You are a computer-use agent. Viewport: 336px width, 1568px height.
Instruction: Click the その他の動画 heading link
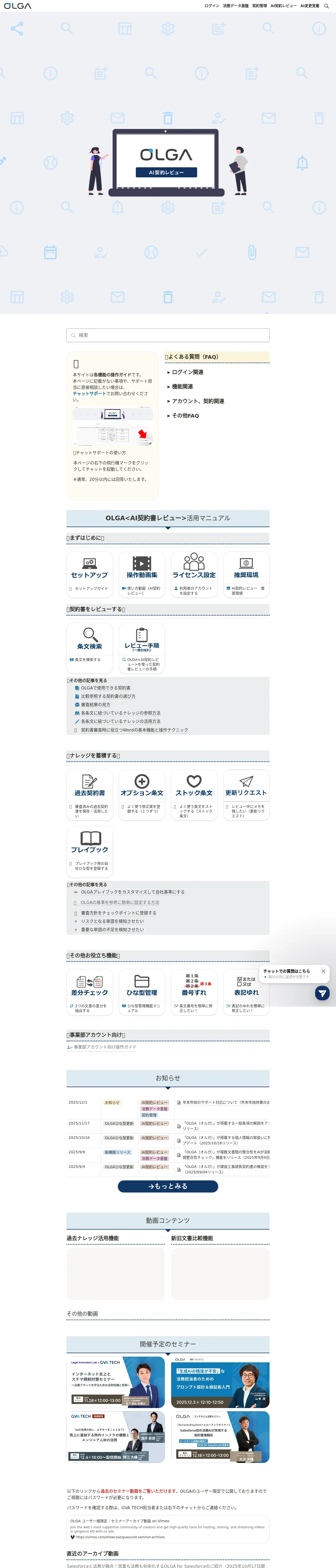[82, 1313]
